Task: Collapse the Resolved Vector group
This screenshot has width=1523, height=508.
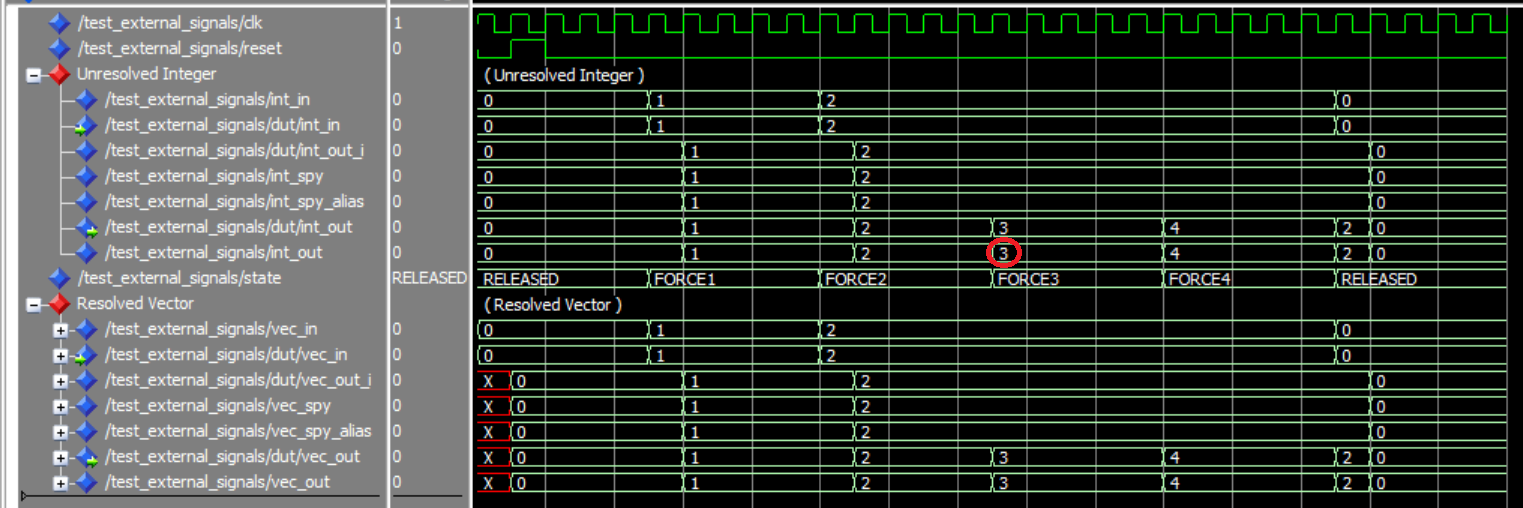Action: point(33,304)
